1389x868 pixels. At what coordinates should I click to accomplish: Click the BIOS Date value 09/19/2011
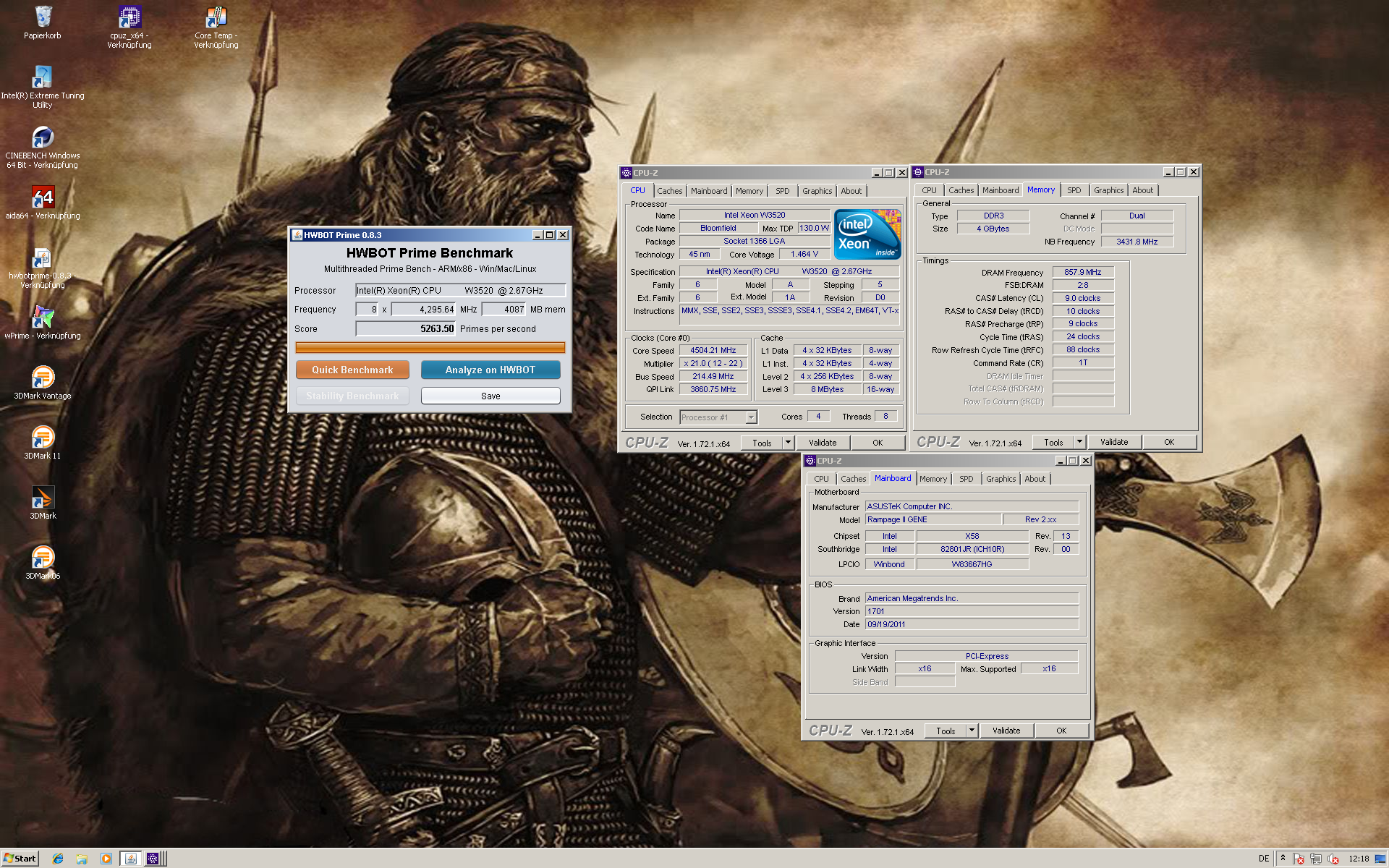(972, 624)
